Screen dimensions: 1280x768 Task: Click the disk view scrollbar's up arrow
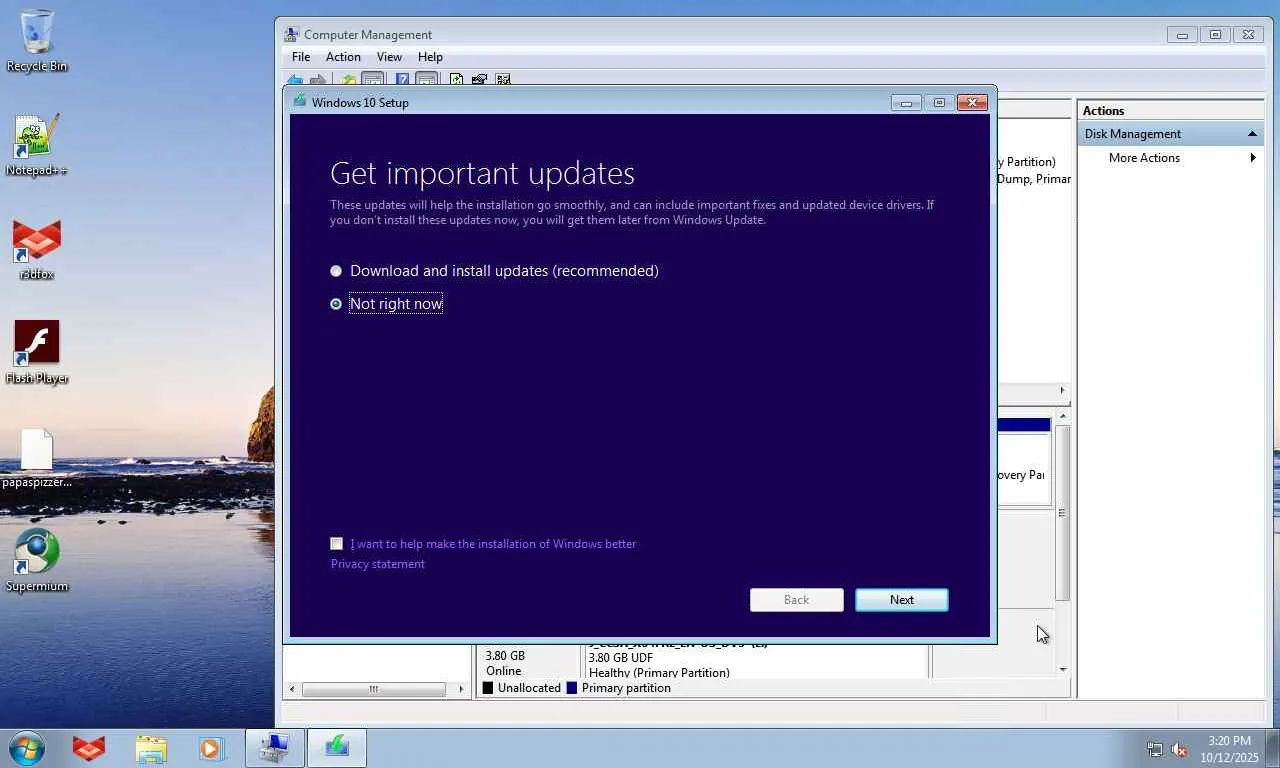pos(1063,415)
